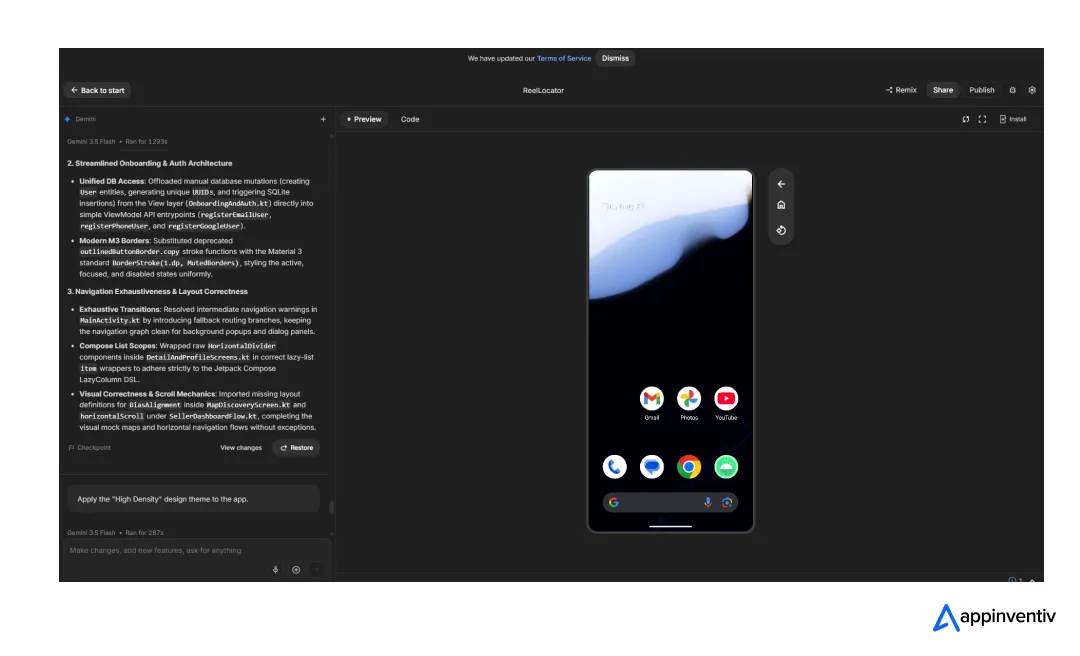Tap the Google voice search microphone

[707, 502]
